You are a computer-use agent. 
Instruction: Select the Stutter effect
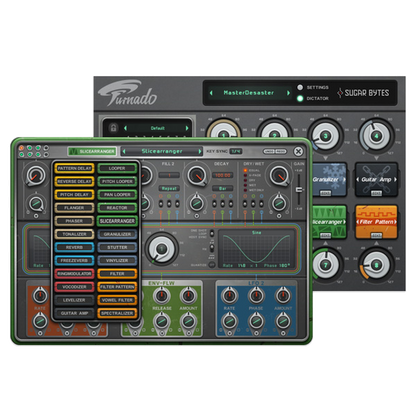(117, 247)
